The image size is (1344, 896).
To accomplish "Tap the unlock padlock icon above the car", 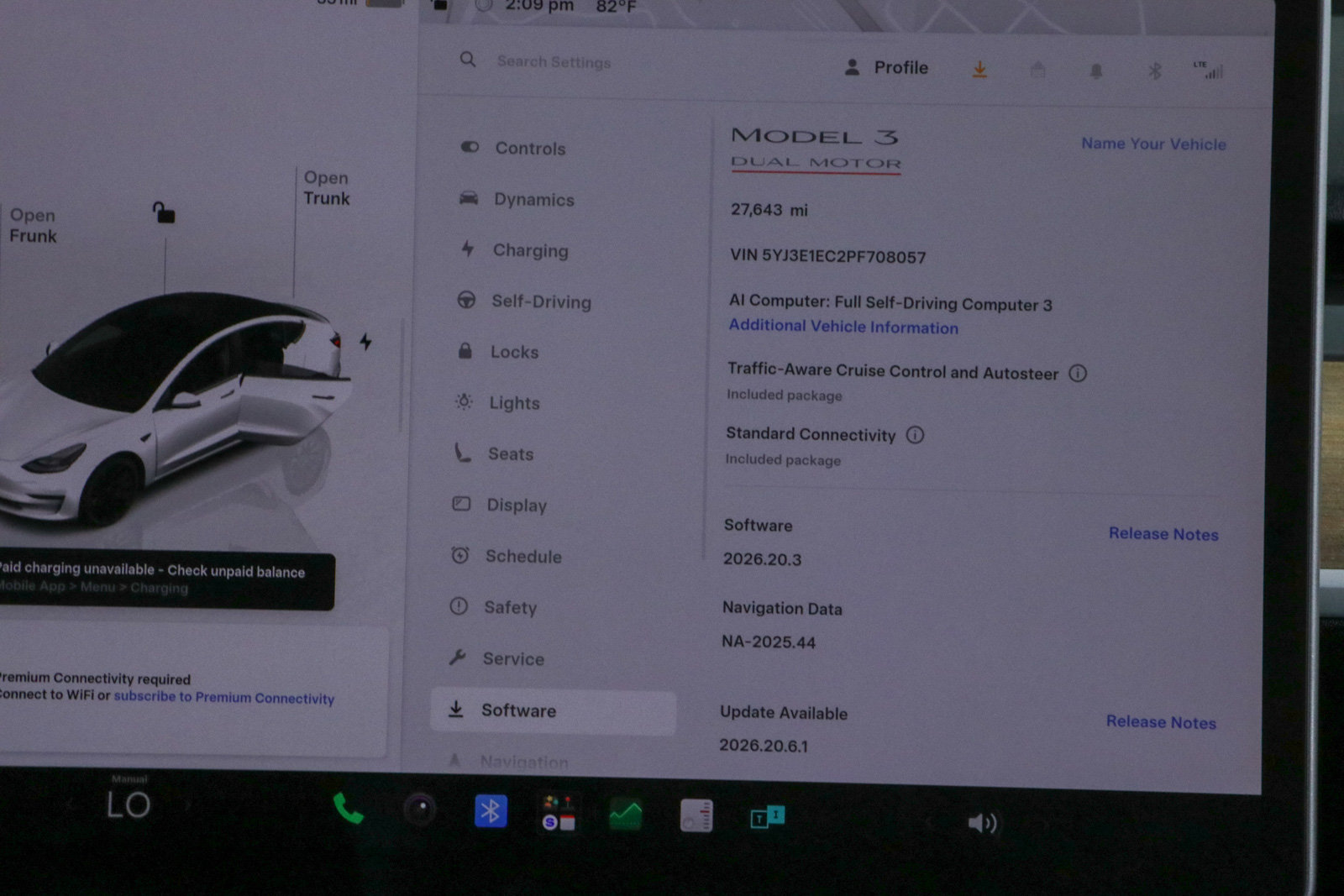I will click(x=164, y=212).
